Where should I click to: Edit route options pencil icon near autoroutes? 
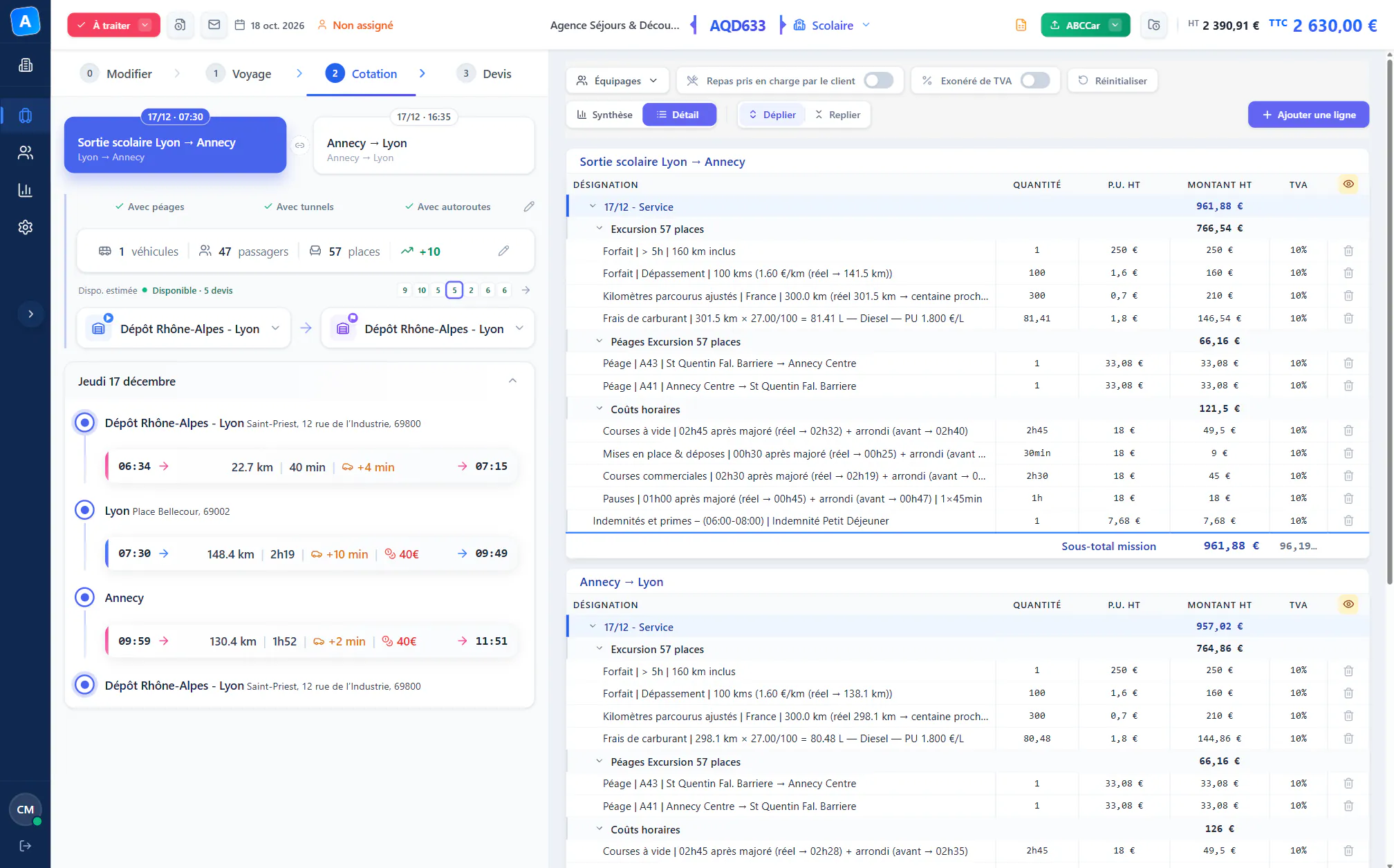(529, 207)
